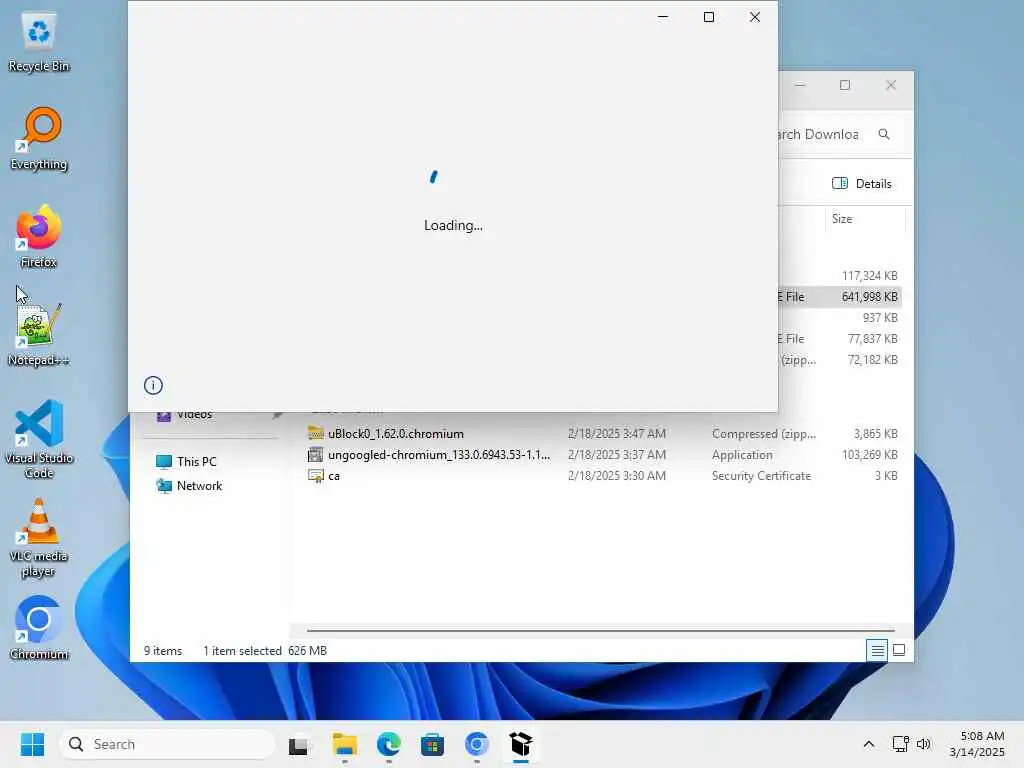This screenshot has height=768, width=1024.
Task: Select the 117,324 KB file row
Action: click(840, 276)
